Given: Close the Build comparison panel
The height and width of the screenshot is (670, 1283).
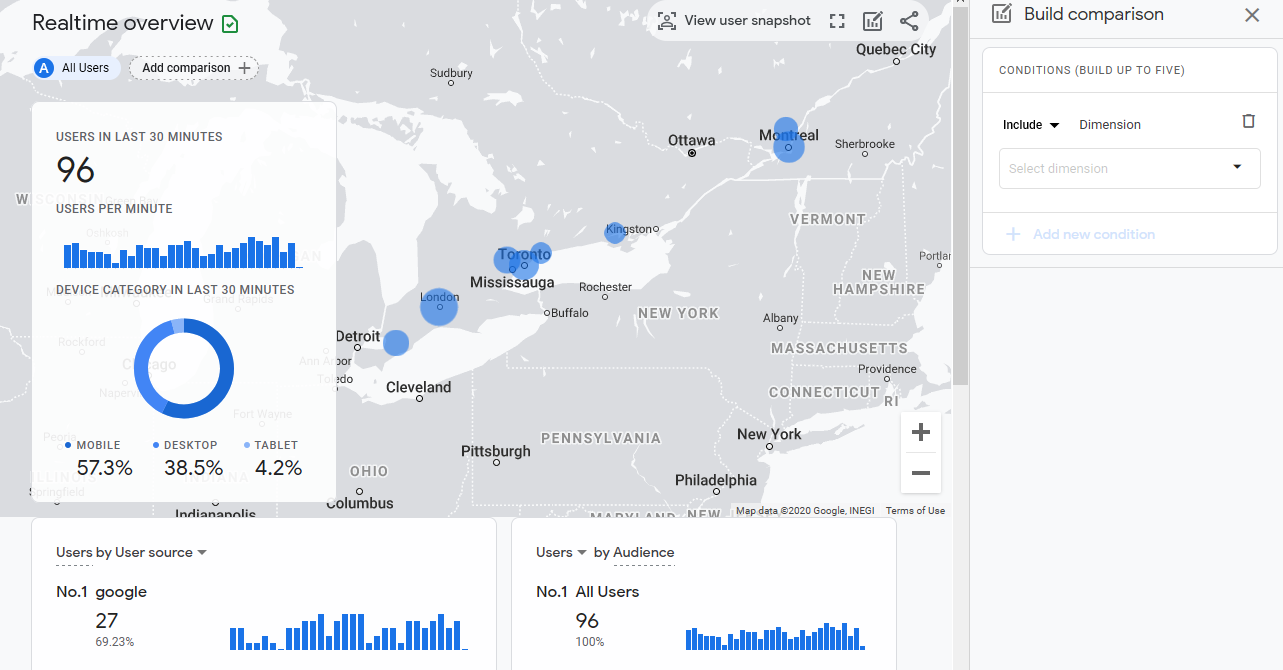Looking at the screenshot, I should coord(1252,15).
